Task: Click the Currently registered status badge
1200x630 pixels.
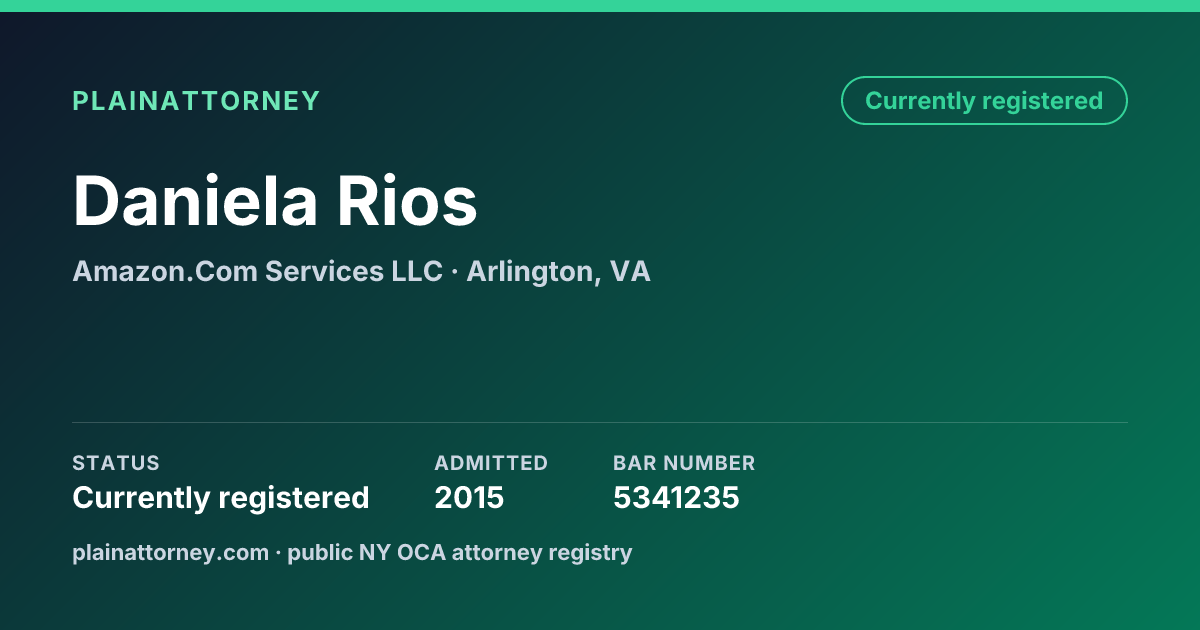Action: [984, 101]
